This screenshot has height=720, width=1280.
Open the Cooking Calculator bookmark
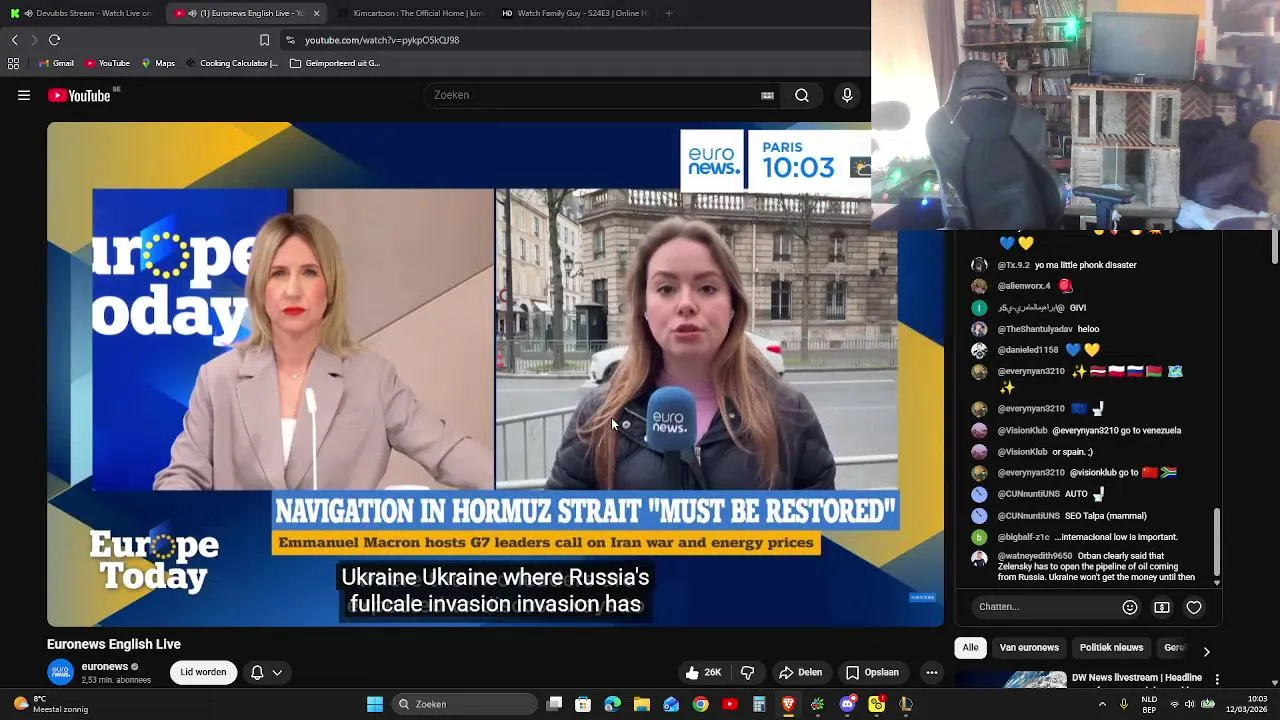[231, 63]
